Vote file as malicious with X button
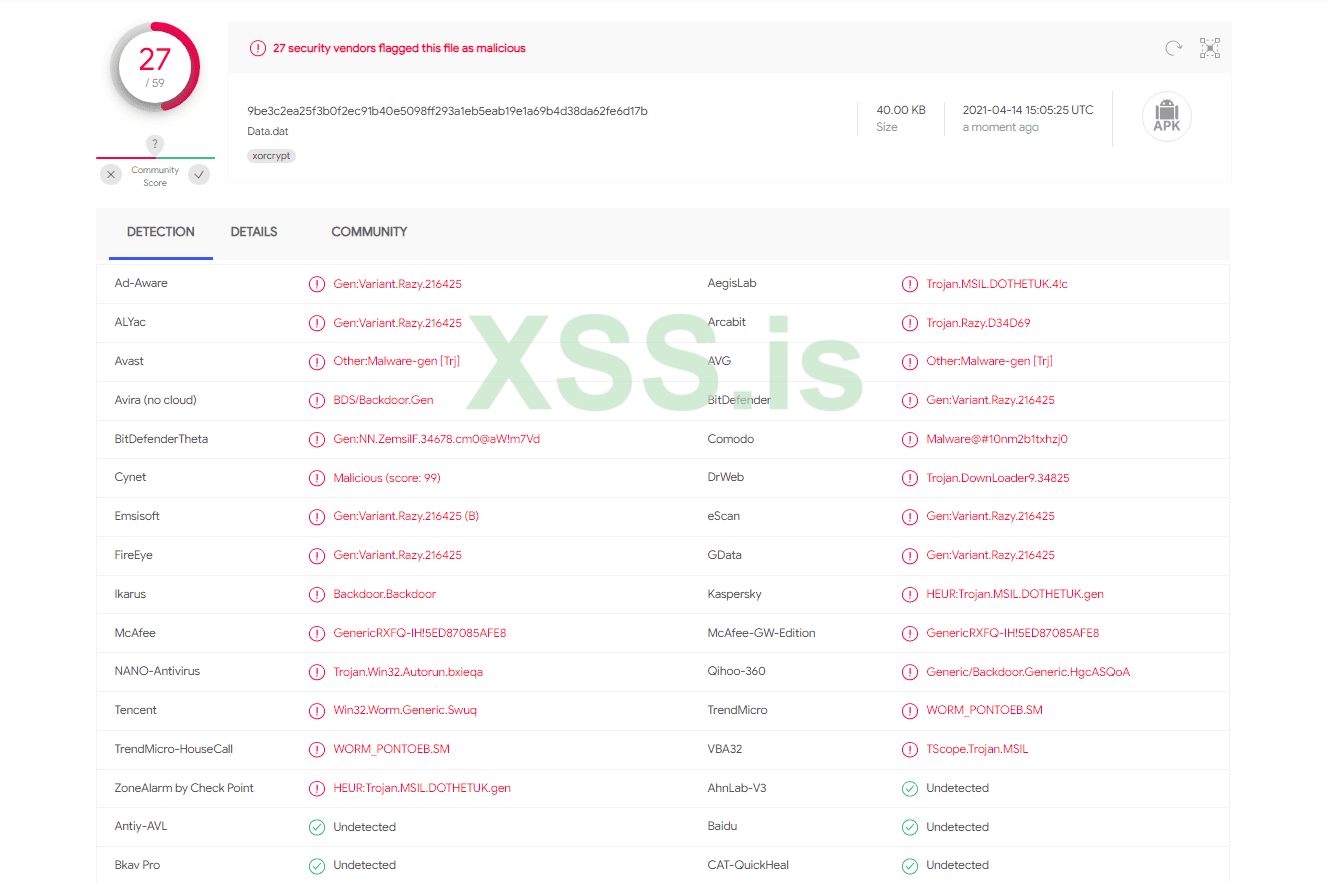Image resolution: width=1329 pixels, height=882 pixels. click(111, 175)
